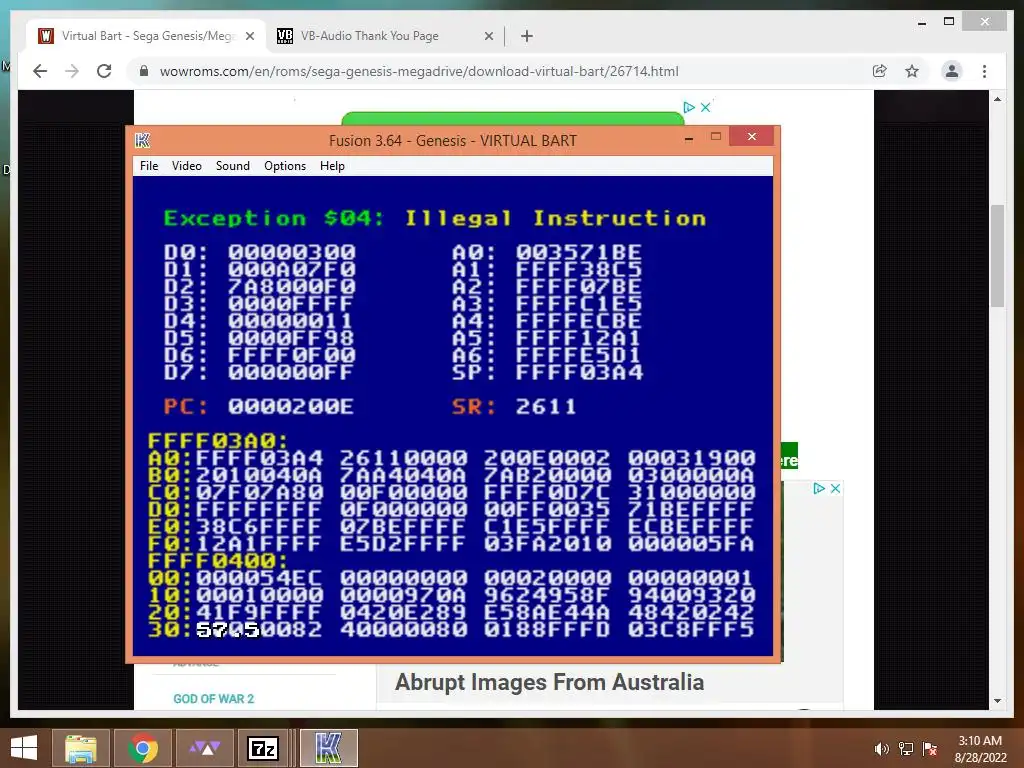Image resolution: width=1024 pixels, height=768 pixels.
Task: Click Abrupt Images From Australia headline
Action: pos(549,682)
